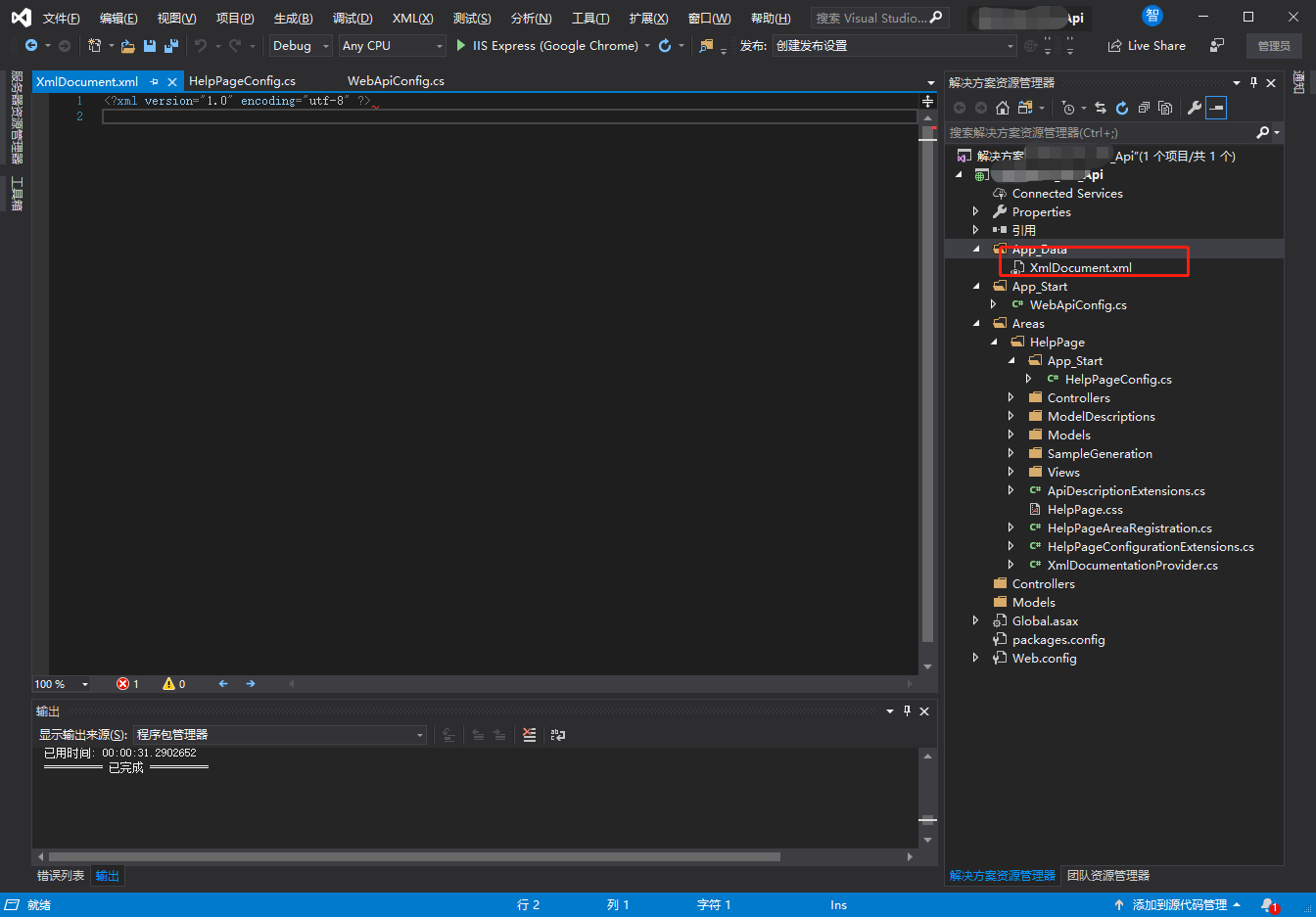Open the file menu (文件)

click(x=61, y=19)
